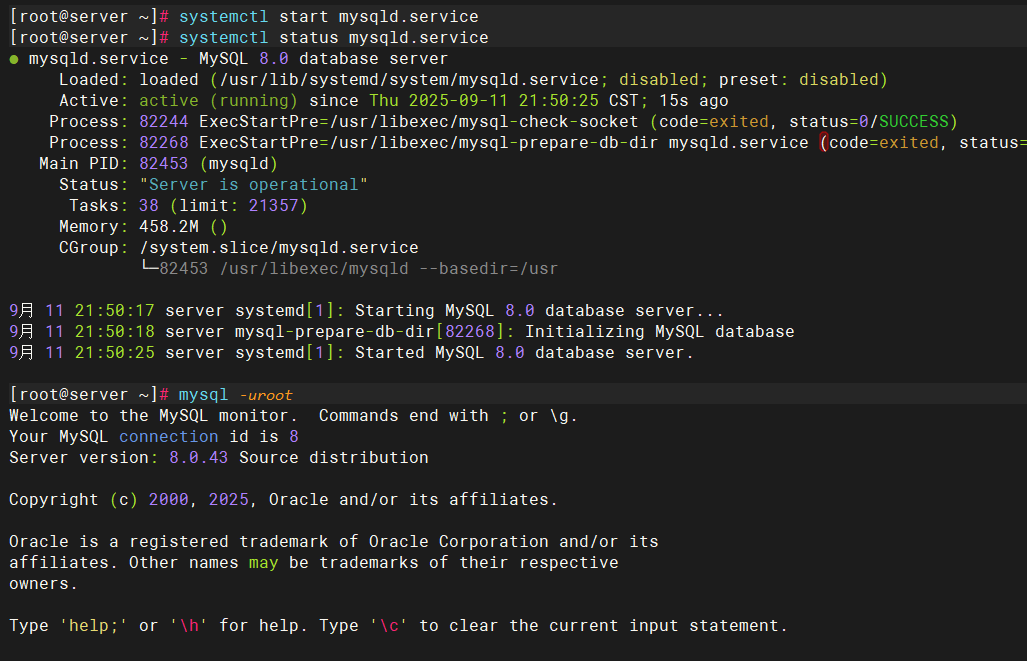Click the 'active (running)' status text
The image size is (1027, 661).
(x=219, y=100)
